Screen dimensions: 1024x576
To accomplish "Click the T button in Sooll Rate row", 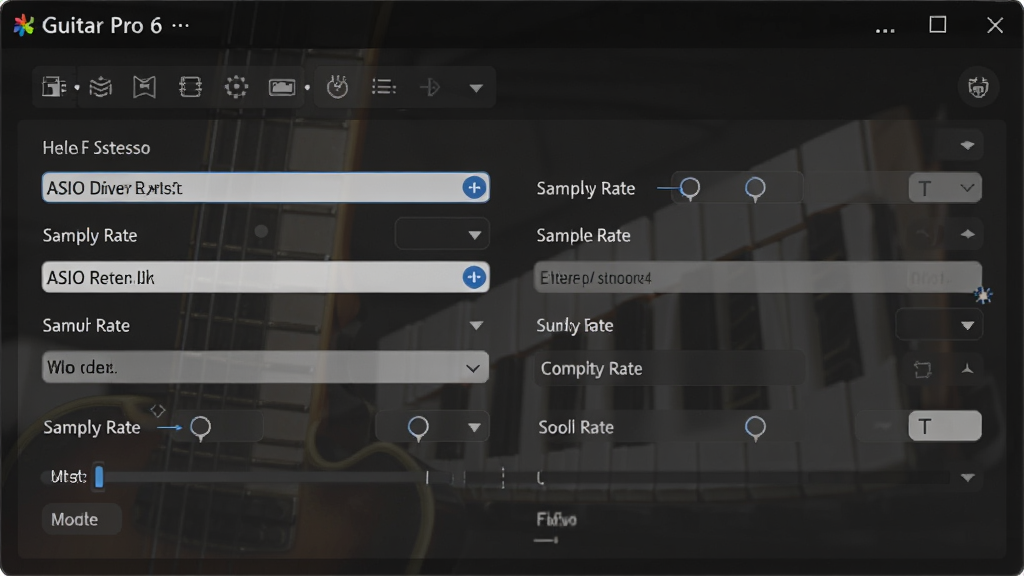I will [x=945, y=427].
